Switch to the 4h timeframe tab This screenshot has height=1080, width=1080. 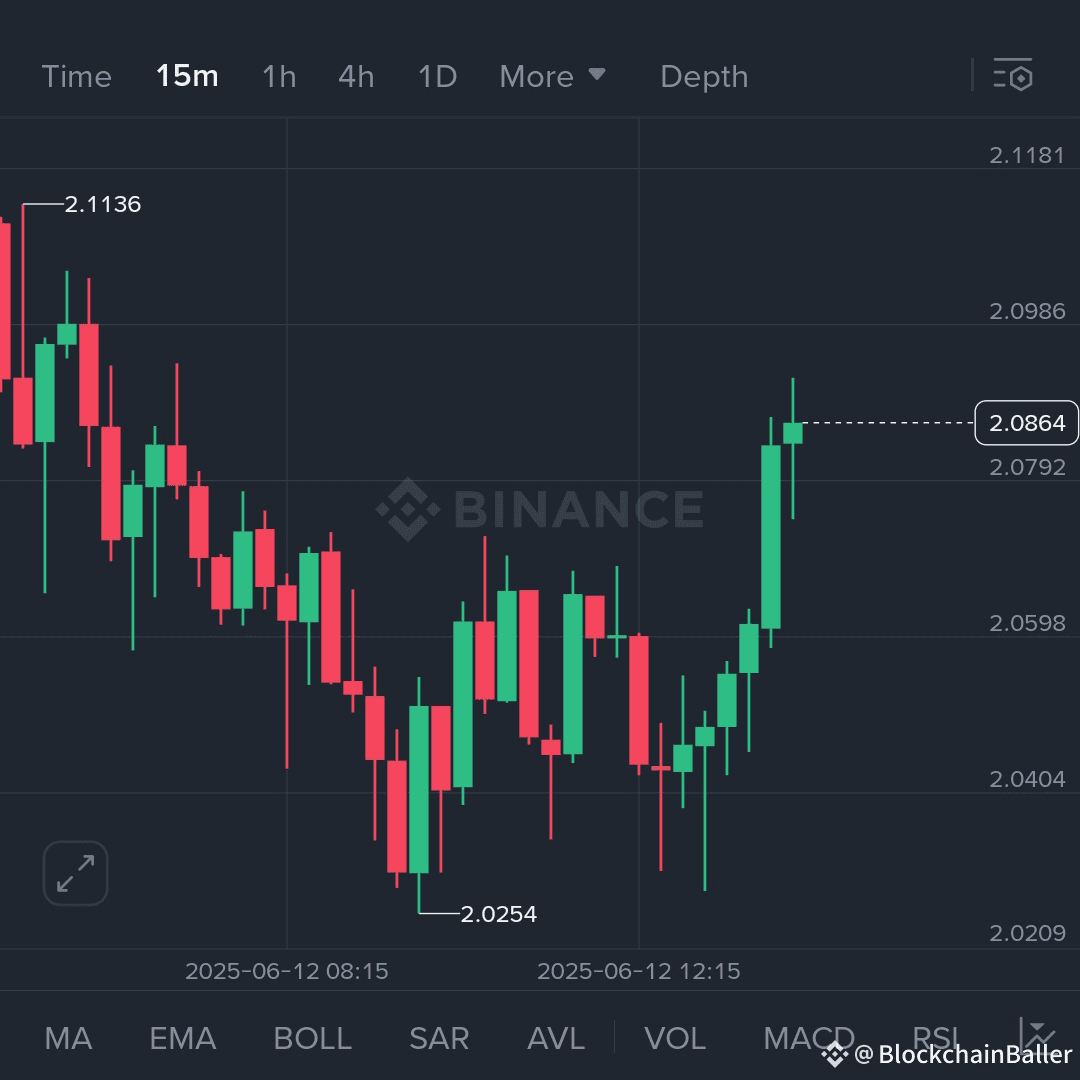point(356,76)
